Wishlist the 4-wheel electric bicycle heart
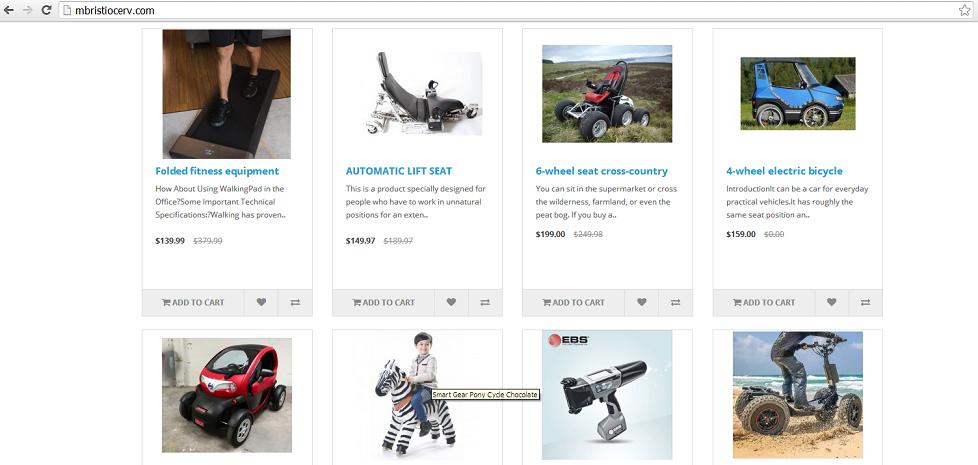Viewport: 978px width, 465px height. pyautogui.click(x=831, y=302)
